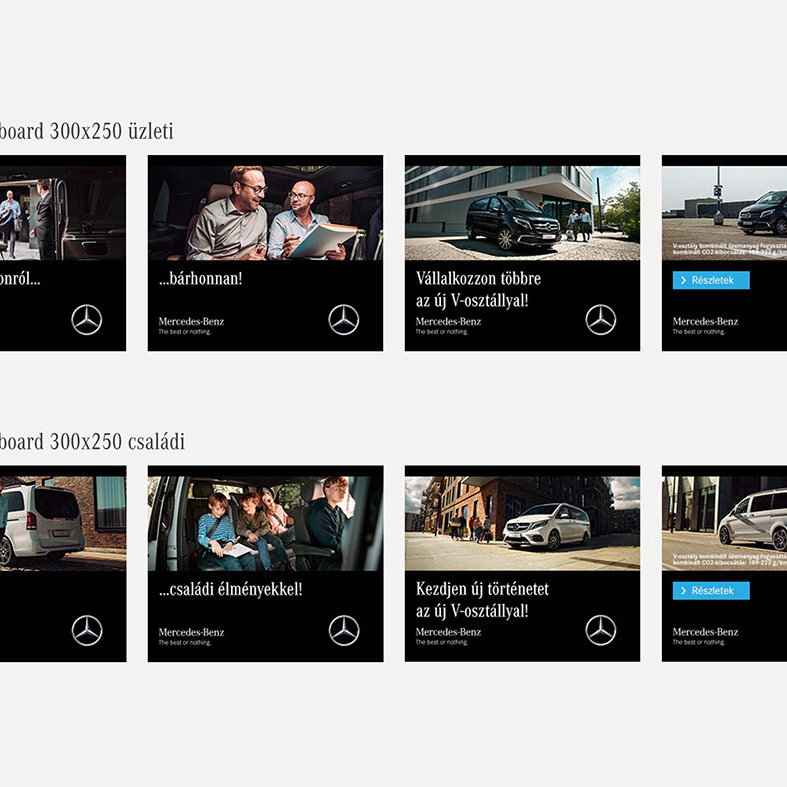Click the Mercedes star on the 'Kezdjen új történetet' banner
This screenshot has height=787, width=787.
click(601, 630)
